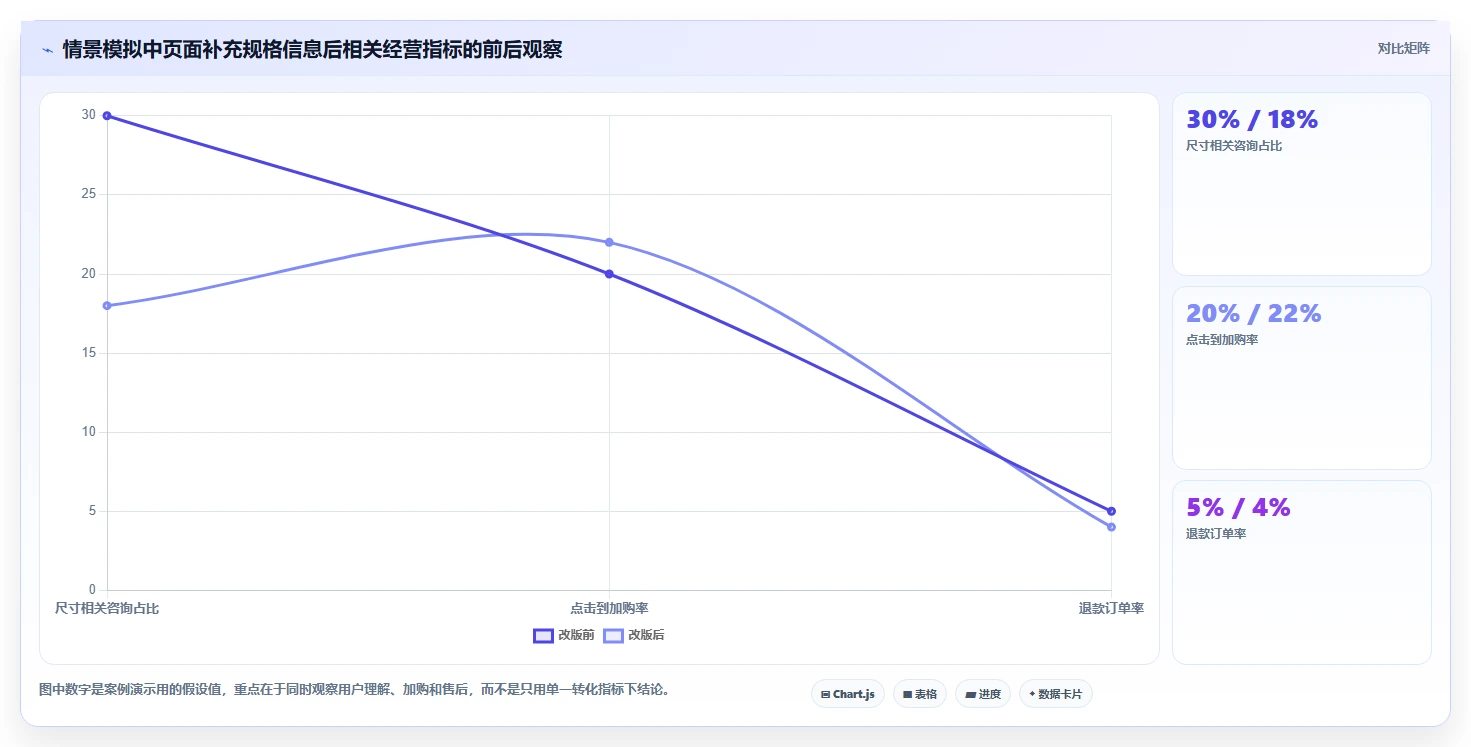1471x747 pixels.
Task: Click the 点击到加购率 x-axis label
Action: (x=609, y=608)
